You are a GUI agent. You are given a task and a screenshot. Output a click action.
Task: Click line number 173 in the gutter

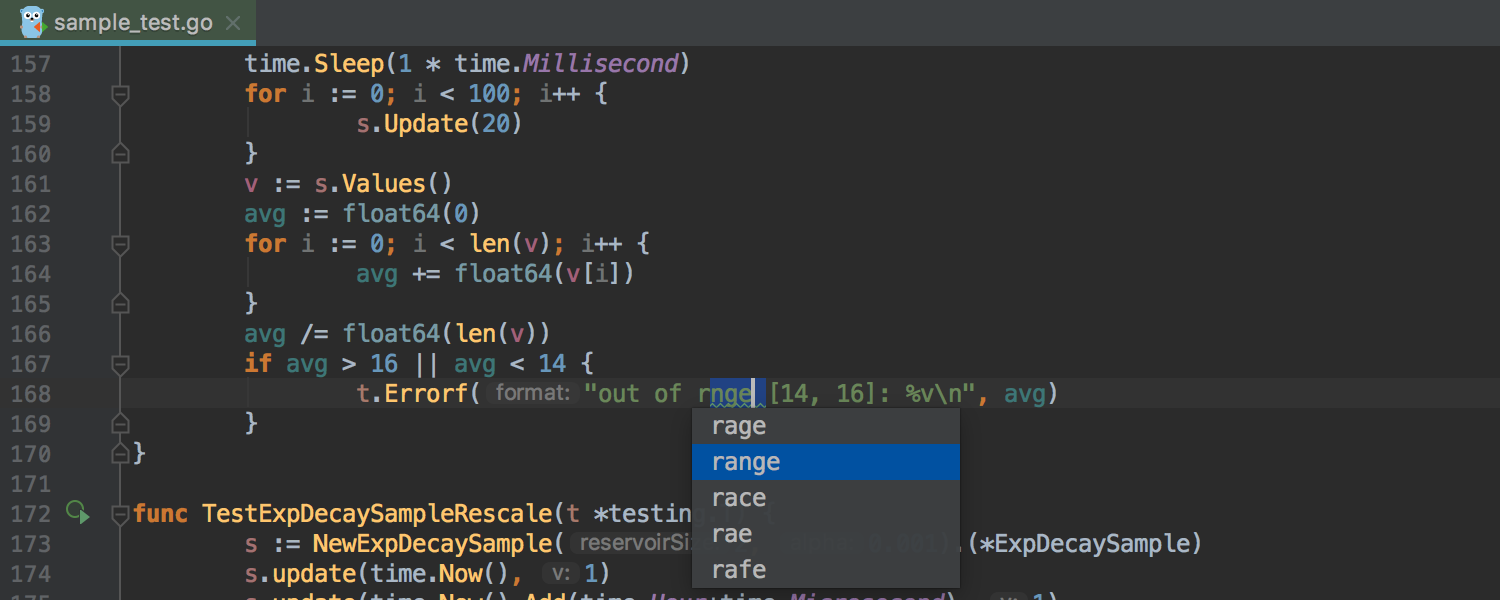pyautogui.click(x=30, y=544)
